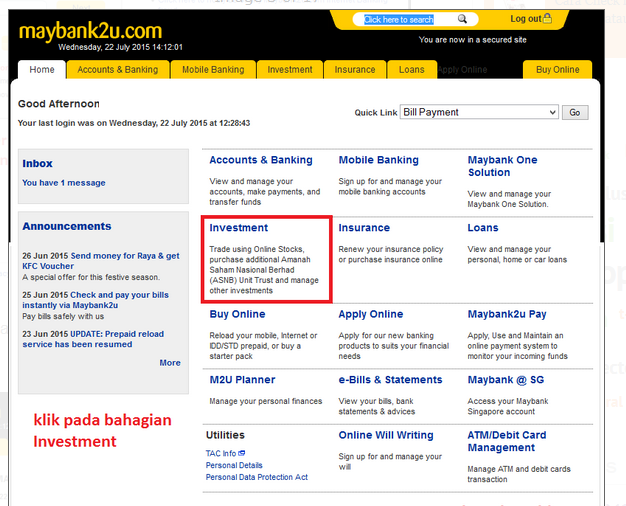Screen dimensions: 626x506
Task: Click the More link under Announcements
Action: [170, 363]
